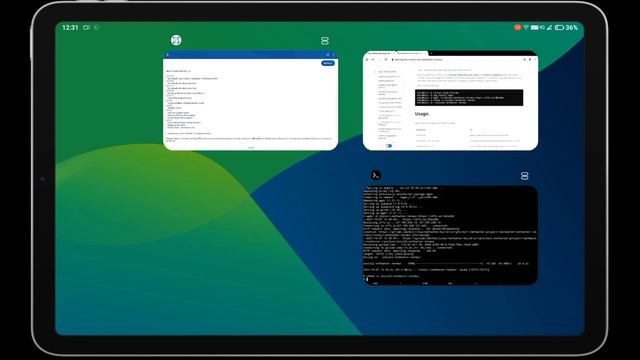Tap the cellular signal icon in status bar
The image size is (640, 360).
[x=549, y=27]
